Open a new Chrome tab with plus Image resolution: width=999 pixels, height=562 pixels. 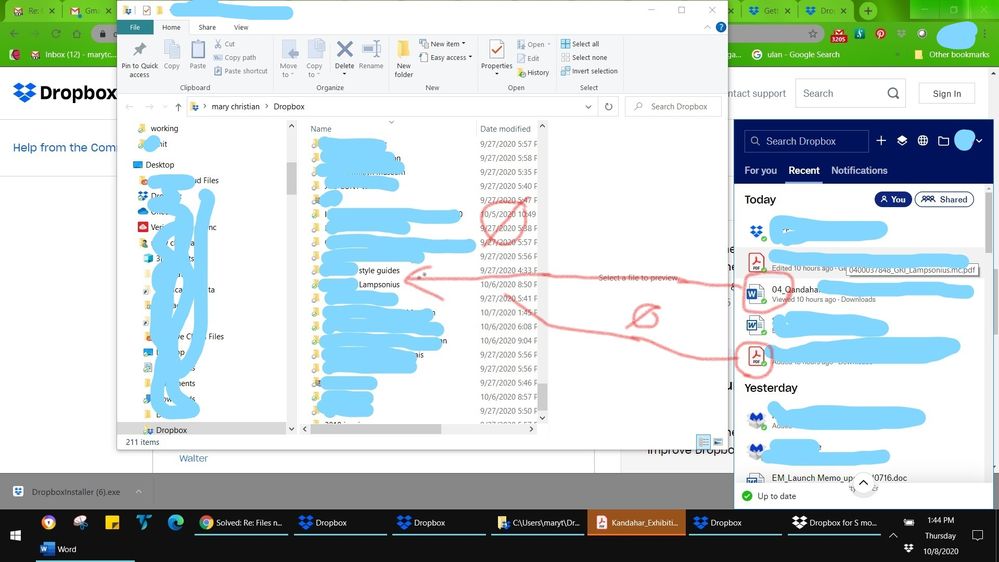(x=868, y=10)
